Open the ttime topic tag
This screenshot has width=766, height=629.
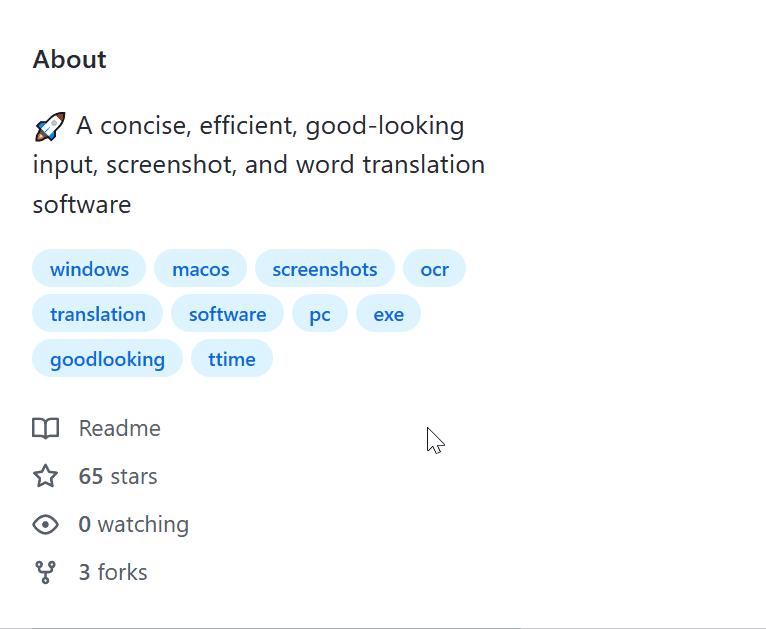232,359
